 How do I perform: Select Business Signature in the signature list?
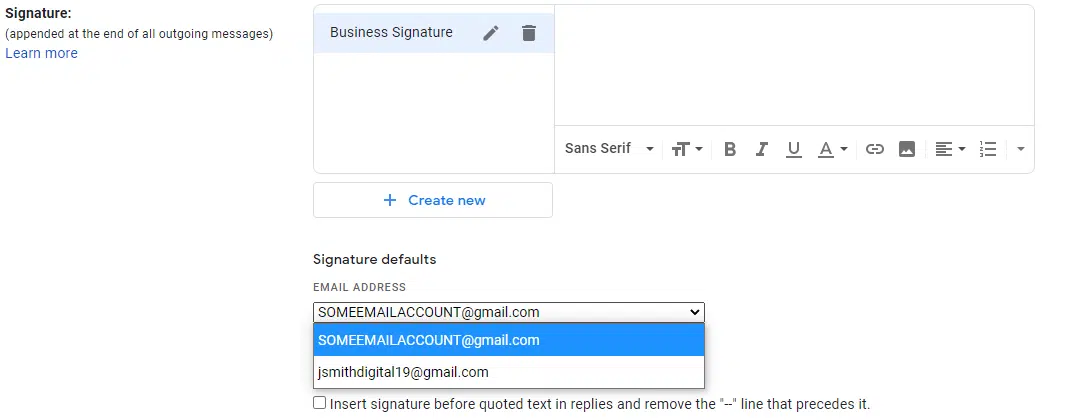[x=391, y=33]
